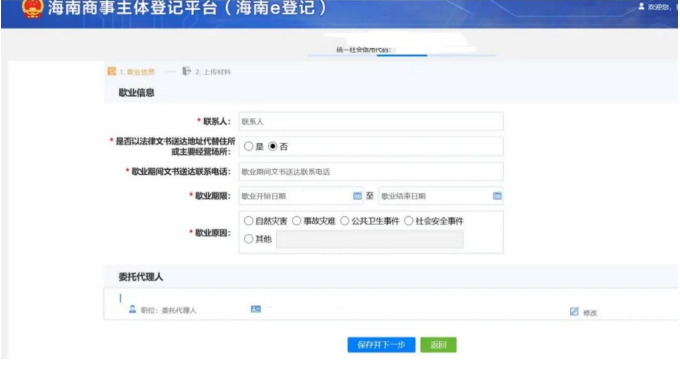The width and height of the screenshot is (680, 381).
Task: Click the 歇业原因 label
Action: click(x=212, y=233)
